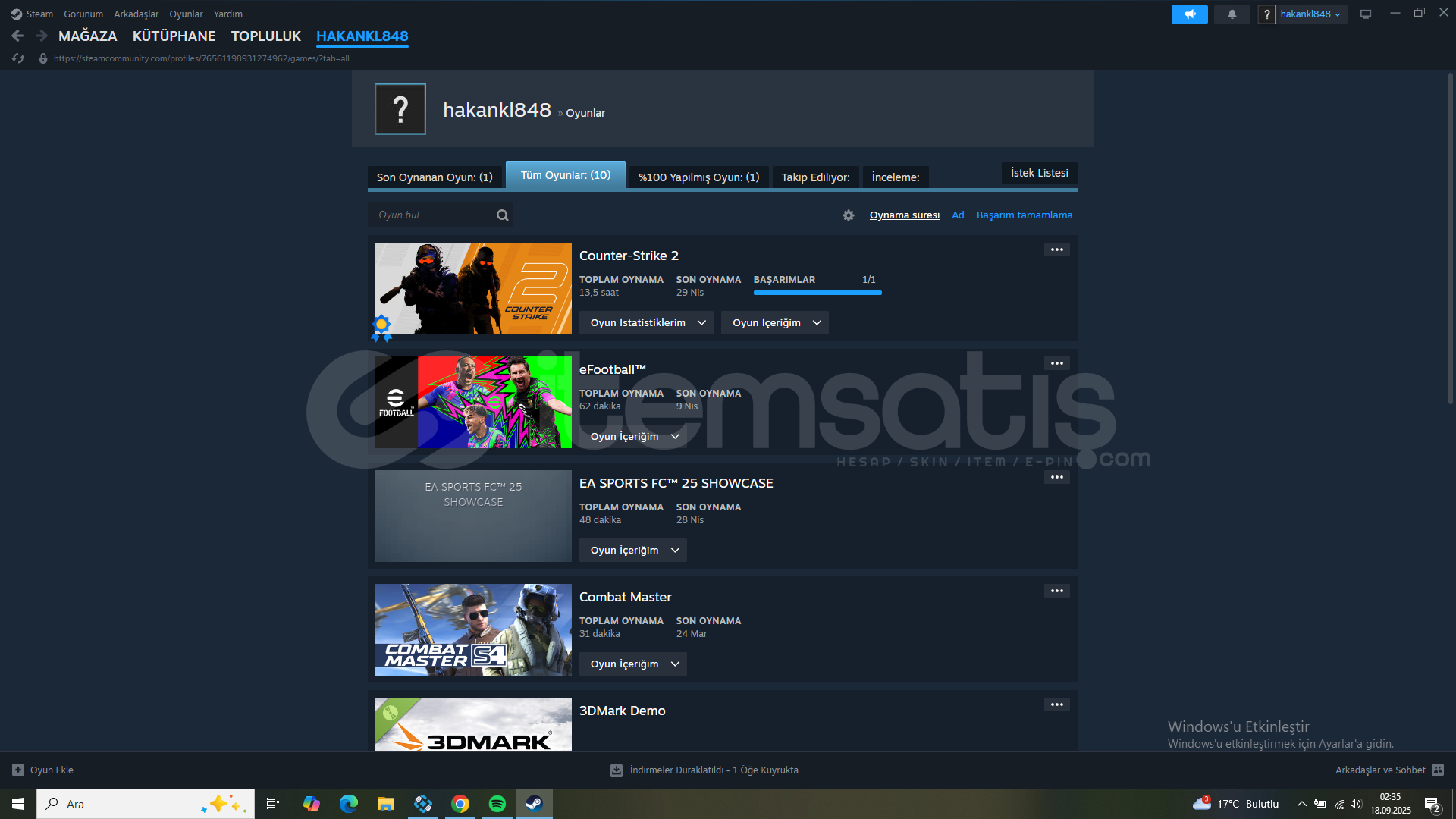This screenshot has height=819, width=1456.
Task: Click the padlock icon beside the URL
Action: coord(43,58)
